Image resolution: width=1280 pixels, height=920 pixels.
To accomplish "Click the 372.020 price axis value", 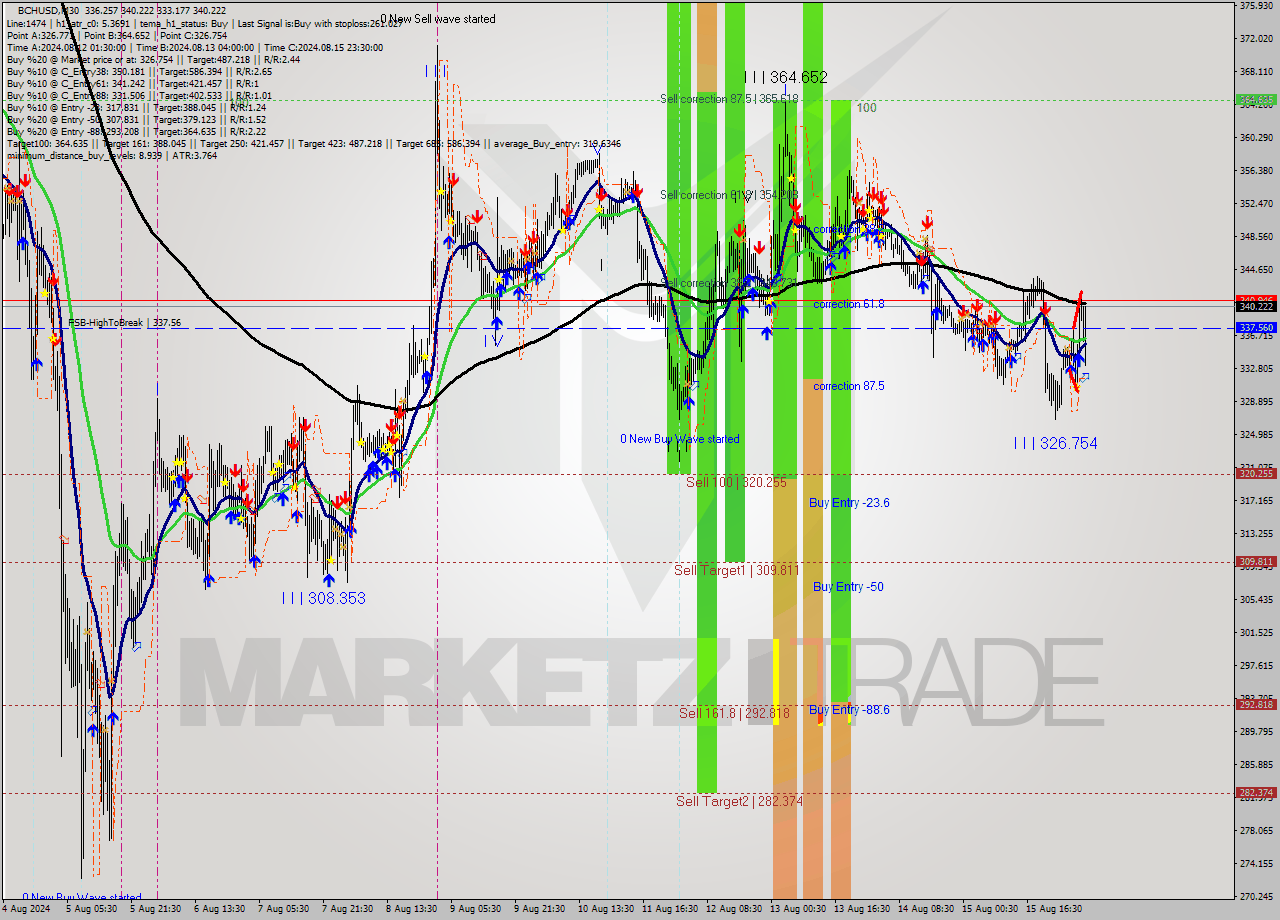I will pyautogui.click(x=1257, y=39).
